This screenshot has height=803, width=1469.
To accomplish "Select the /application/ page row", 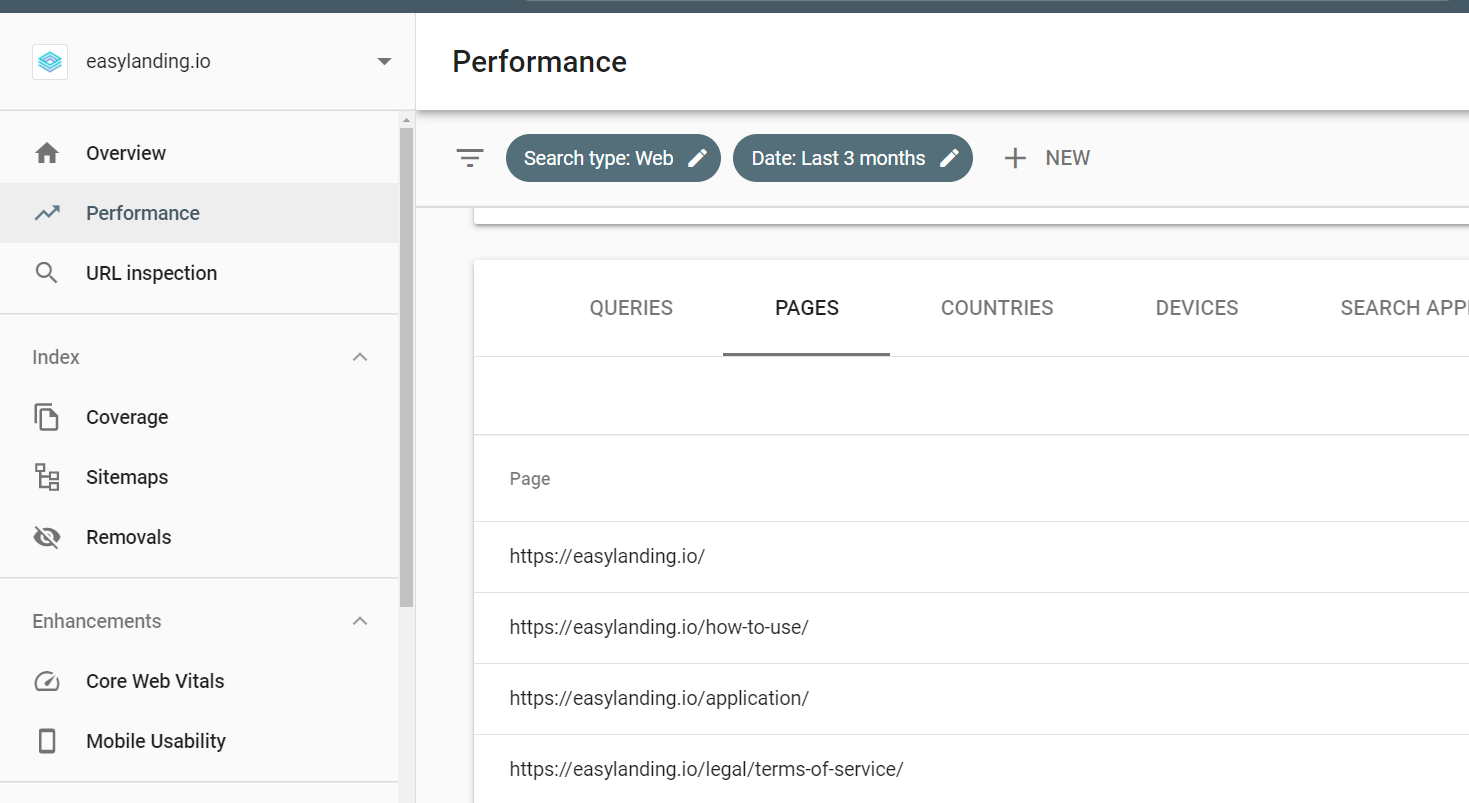I will click(x=971, y=699).
